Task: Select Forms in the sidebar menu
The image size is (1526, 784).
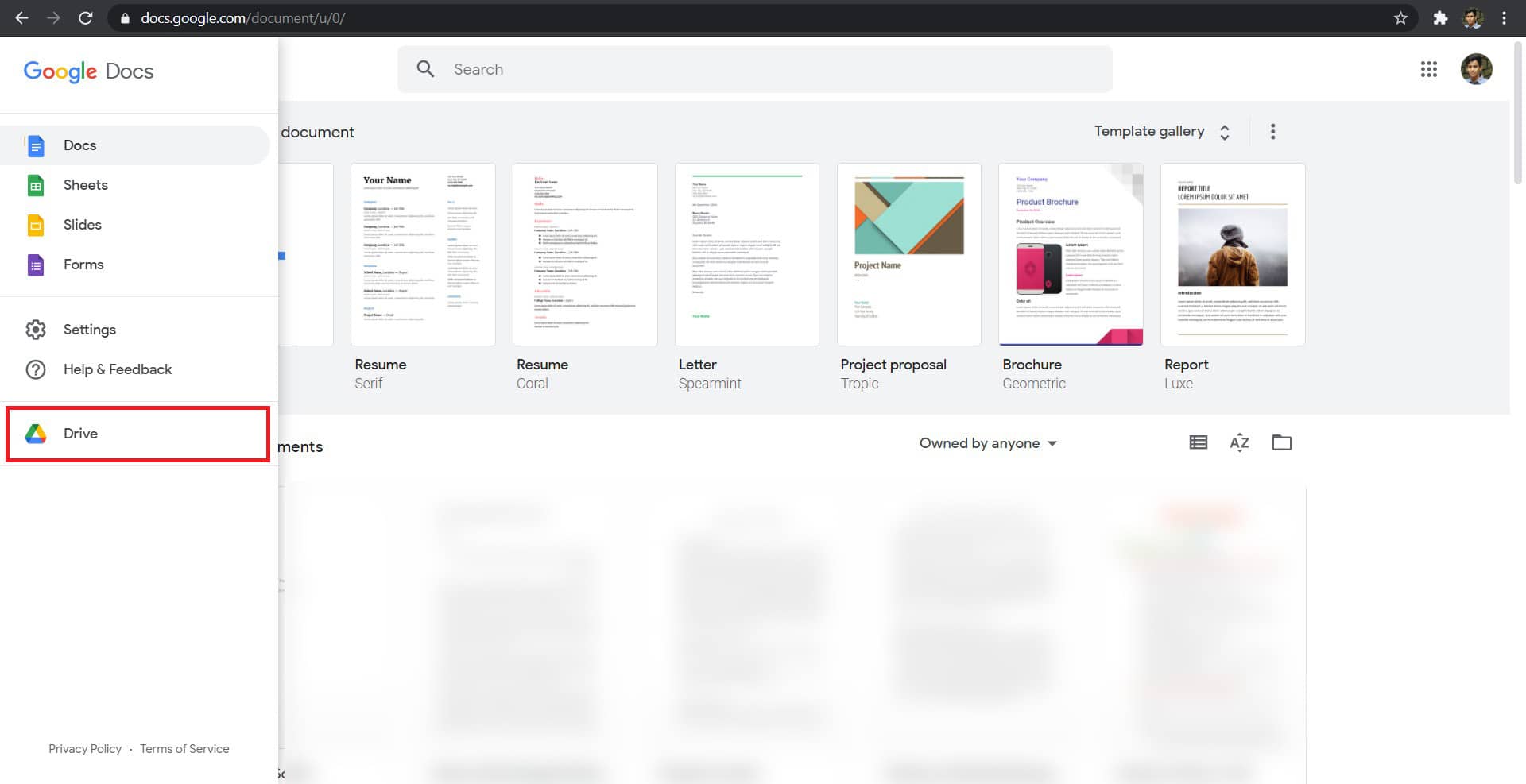Action: (135, 265)
